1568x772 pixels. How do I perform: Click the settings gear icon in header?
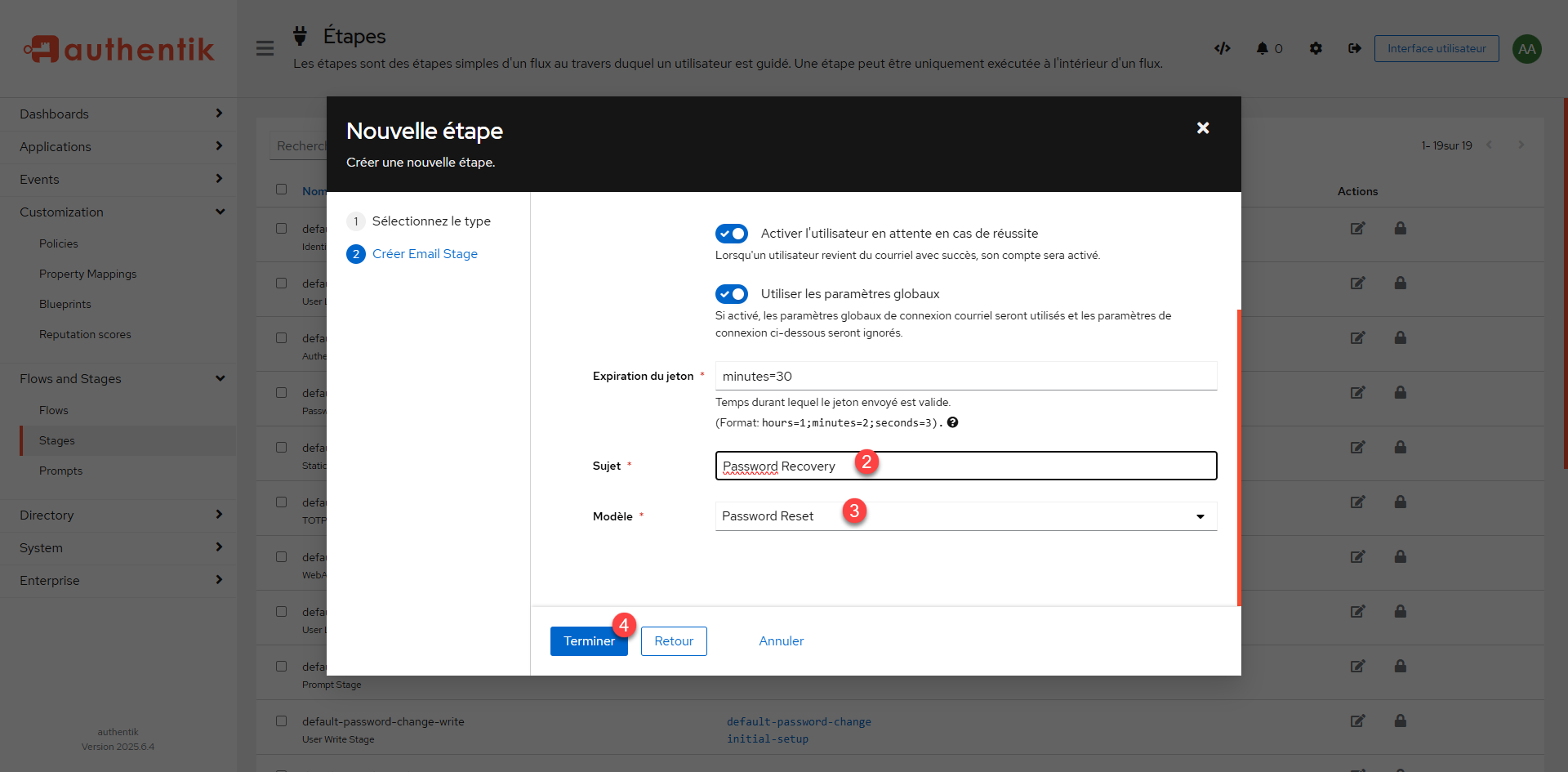pos(1316,48)
